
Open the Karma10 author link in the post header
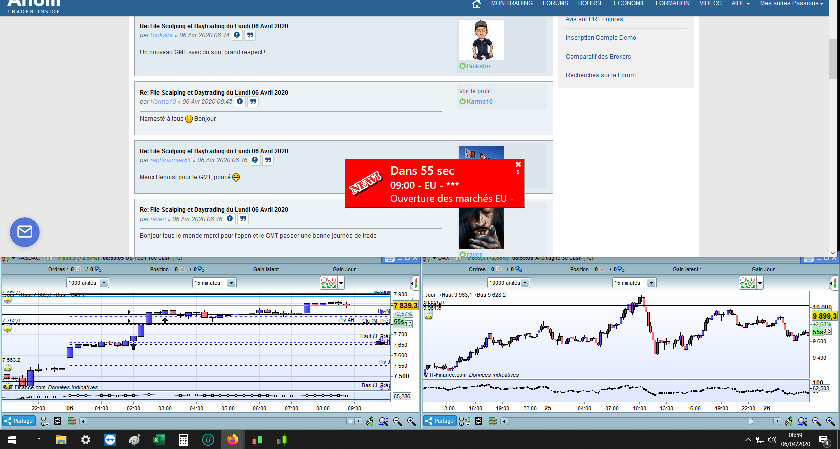(162, 101)
